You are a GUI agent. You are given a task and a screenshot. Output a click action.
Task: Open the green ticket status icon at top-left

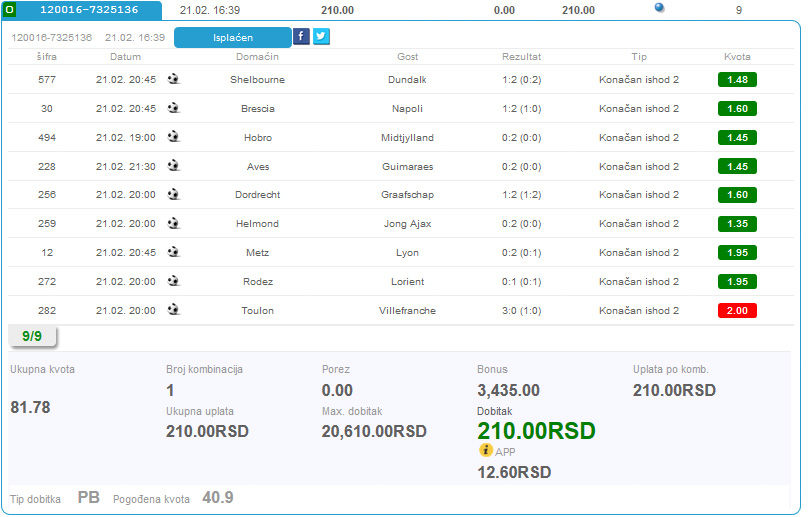[x=9, y=10]
